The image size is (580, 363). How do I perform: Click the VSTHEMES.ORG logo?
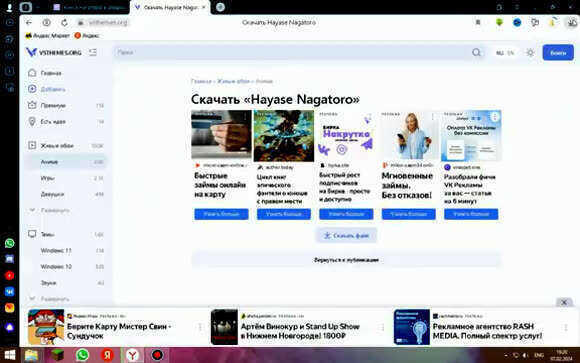54,53
